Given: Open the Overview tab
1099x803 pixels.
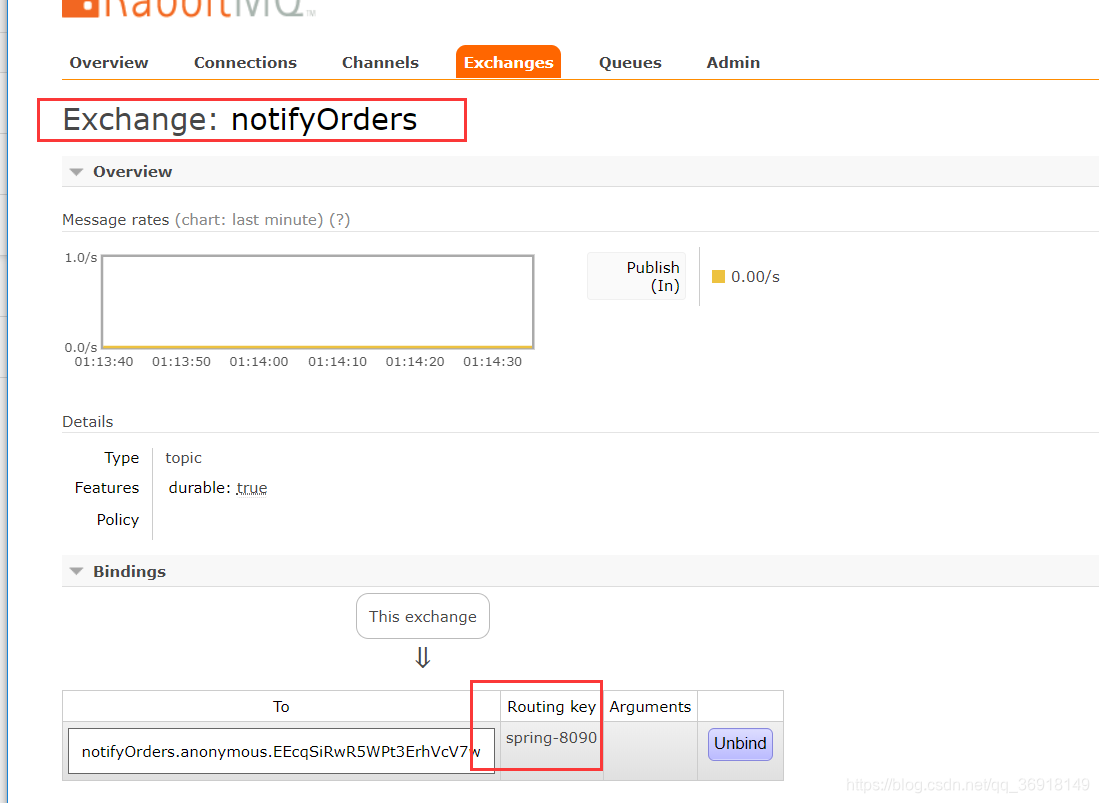Looking at the screenshot, I should tap(109, 62).
